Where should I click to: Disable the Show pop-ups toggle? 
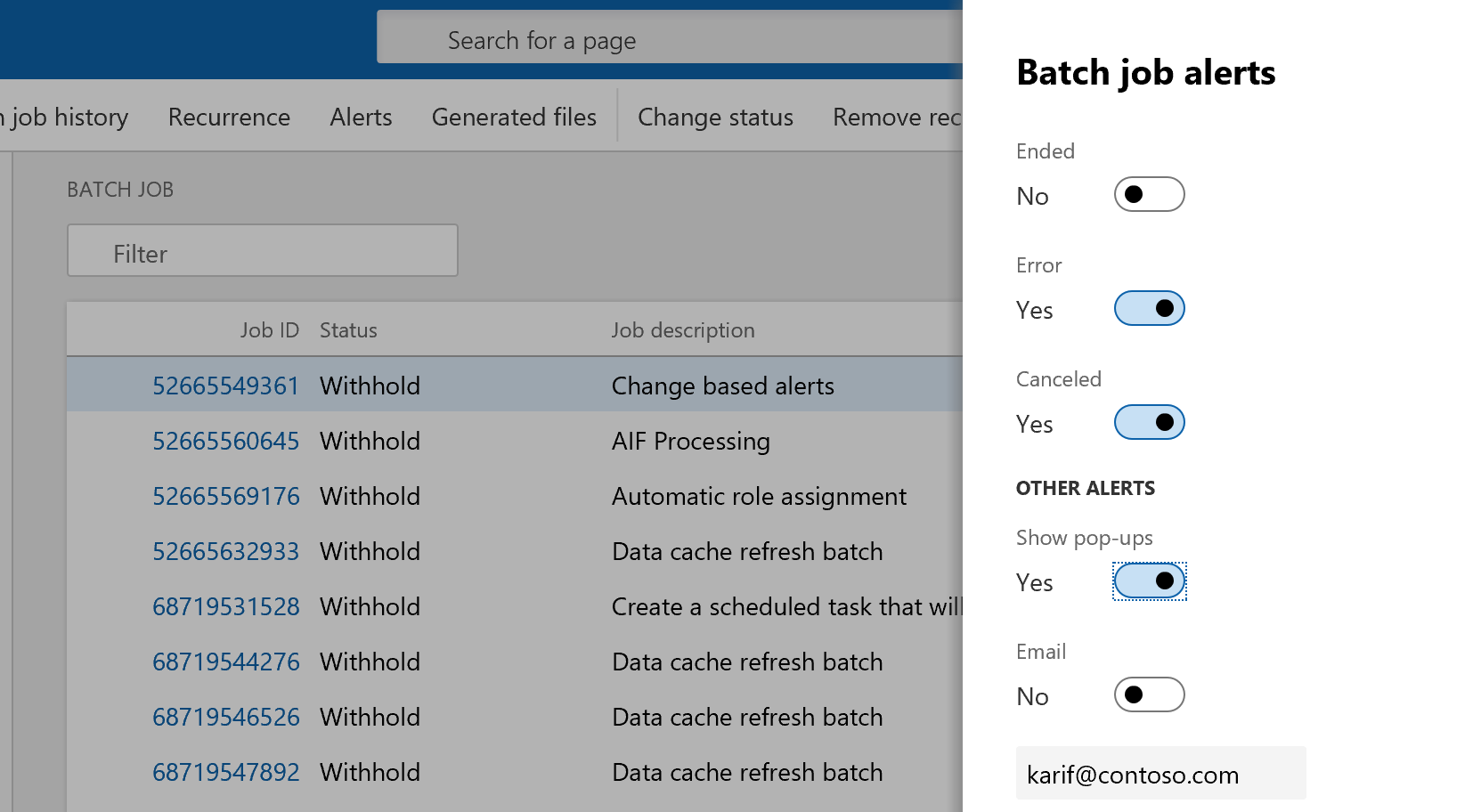click(1149, 581)
